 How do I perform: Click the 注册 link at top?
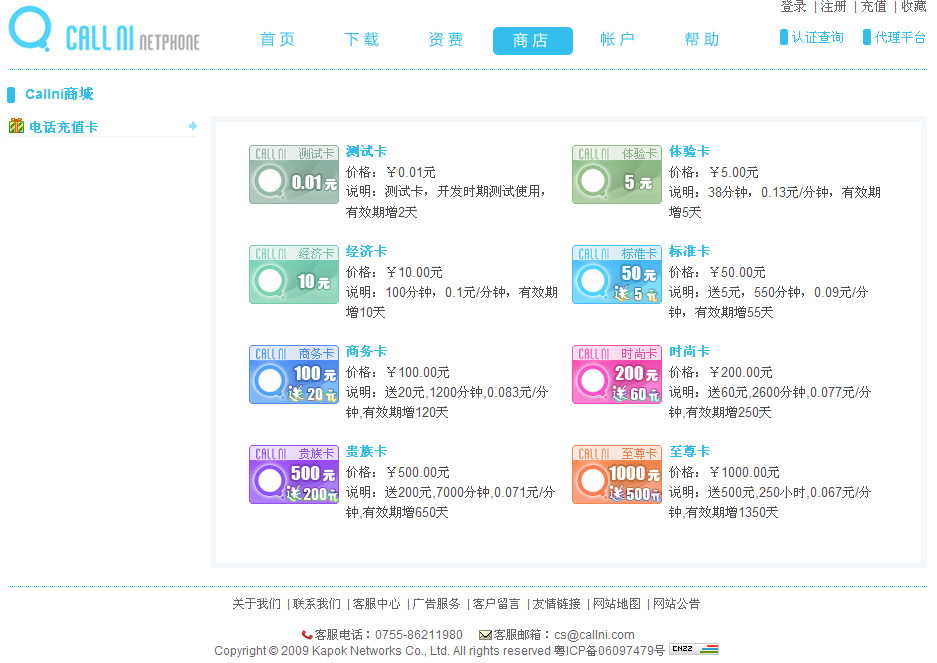pyautogui.click(x=834, y=7)
